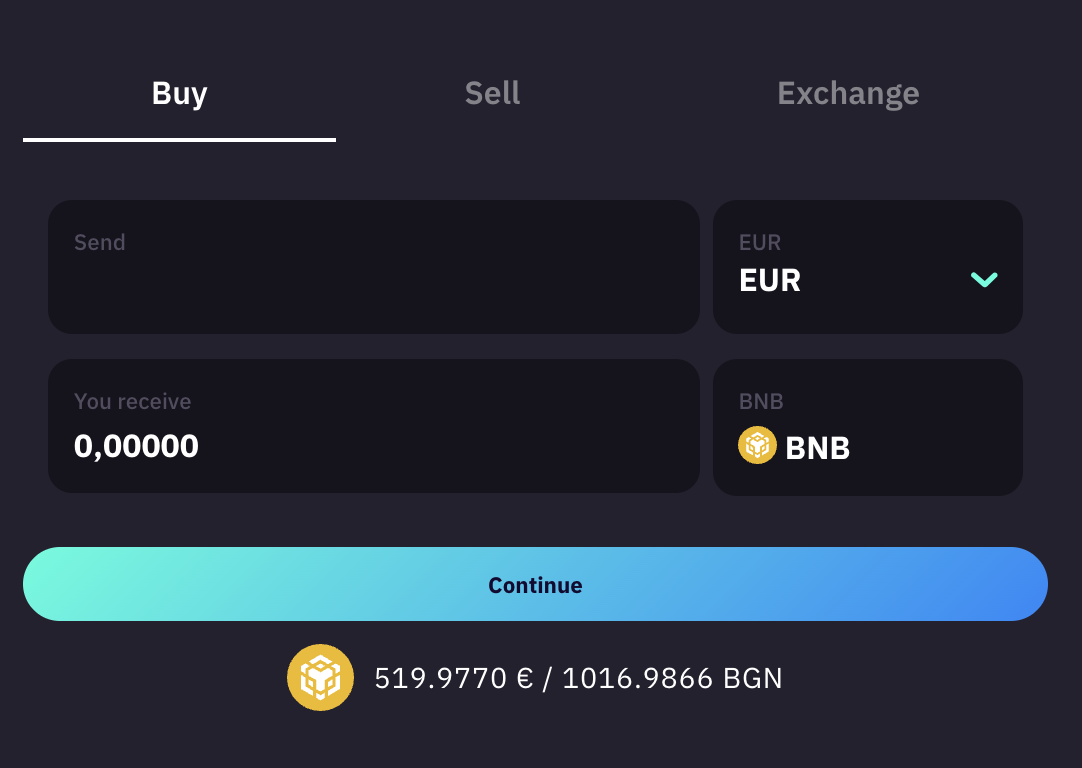Click the BNB coin icon in the selector

click(x=757, y=445)
